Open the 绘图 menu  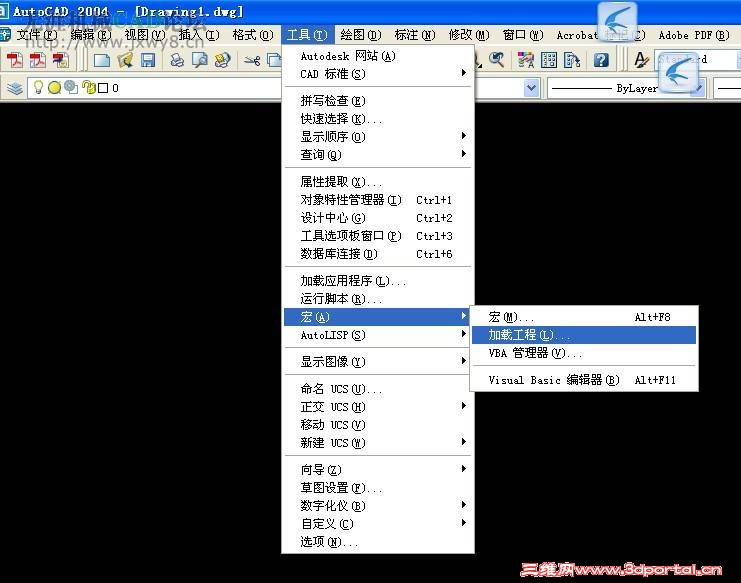point(361,35)
